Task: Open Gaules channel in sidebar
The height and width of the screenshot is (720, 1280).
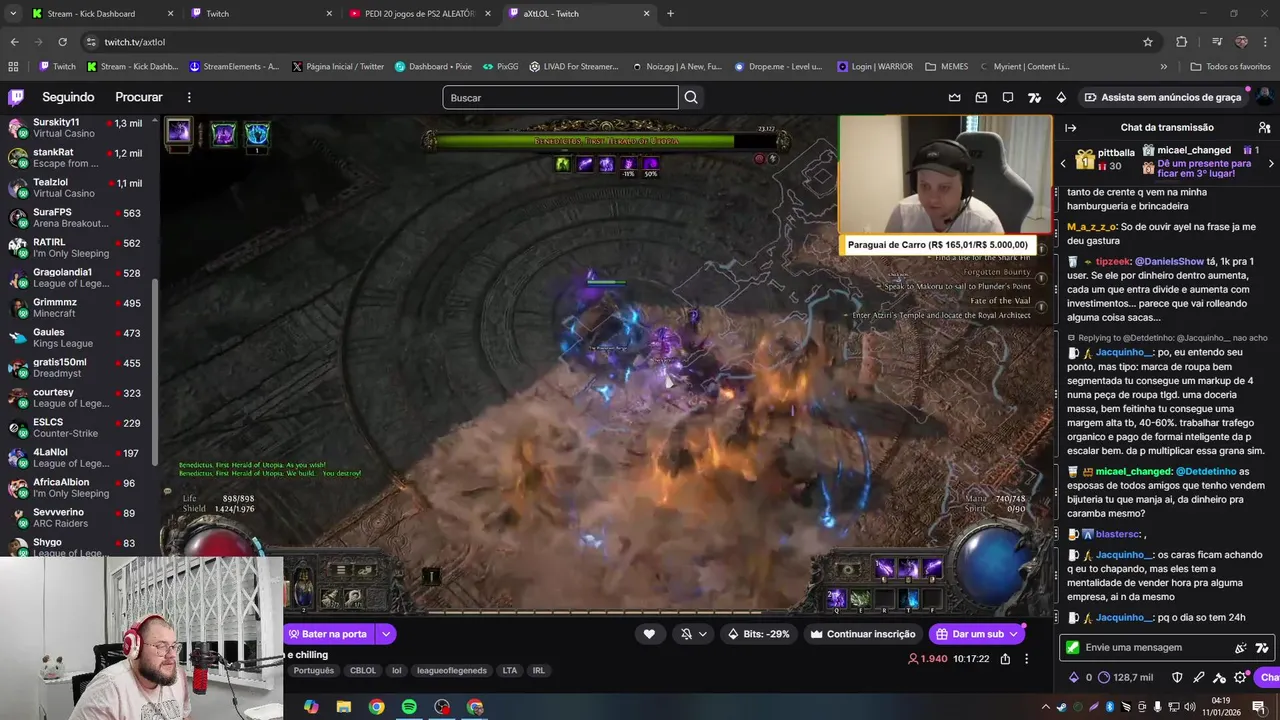Action: pyautogui.click(x=78, y=338)
